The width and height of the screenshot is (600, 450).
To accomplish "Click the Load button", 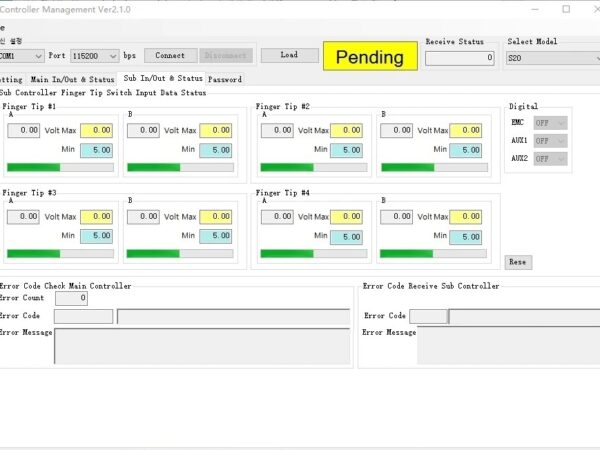I will 289,55.
